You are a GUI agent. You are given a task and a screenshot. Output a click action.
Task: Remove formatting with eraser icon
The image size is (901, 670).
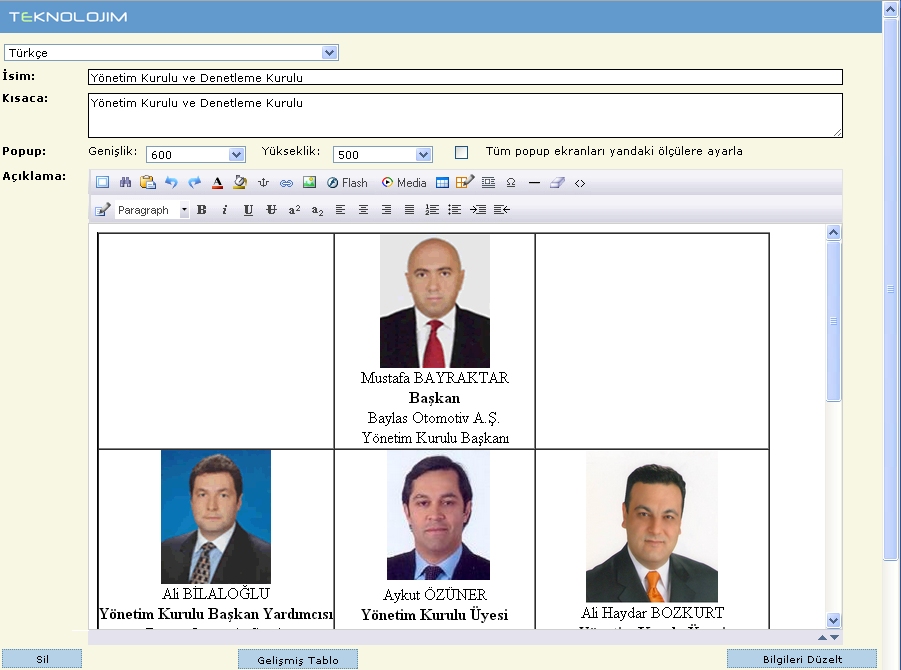[x=557, y=183]
